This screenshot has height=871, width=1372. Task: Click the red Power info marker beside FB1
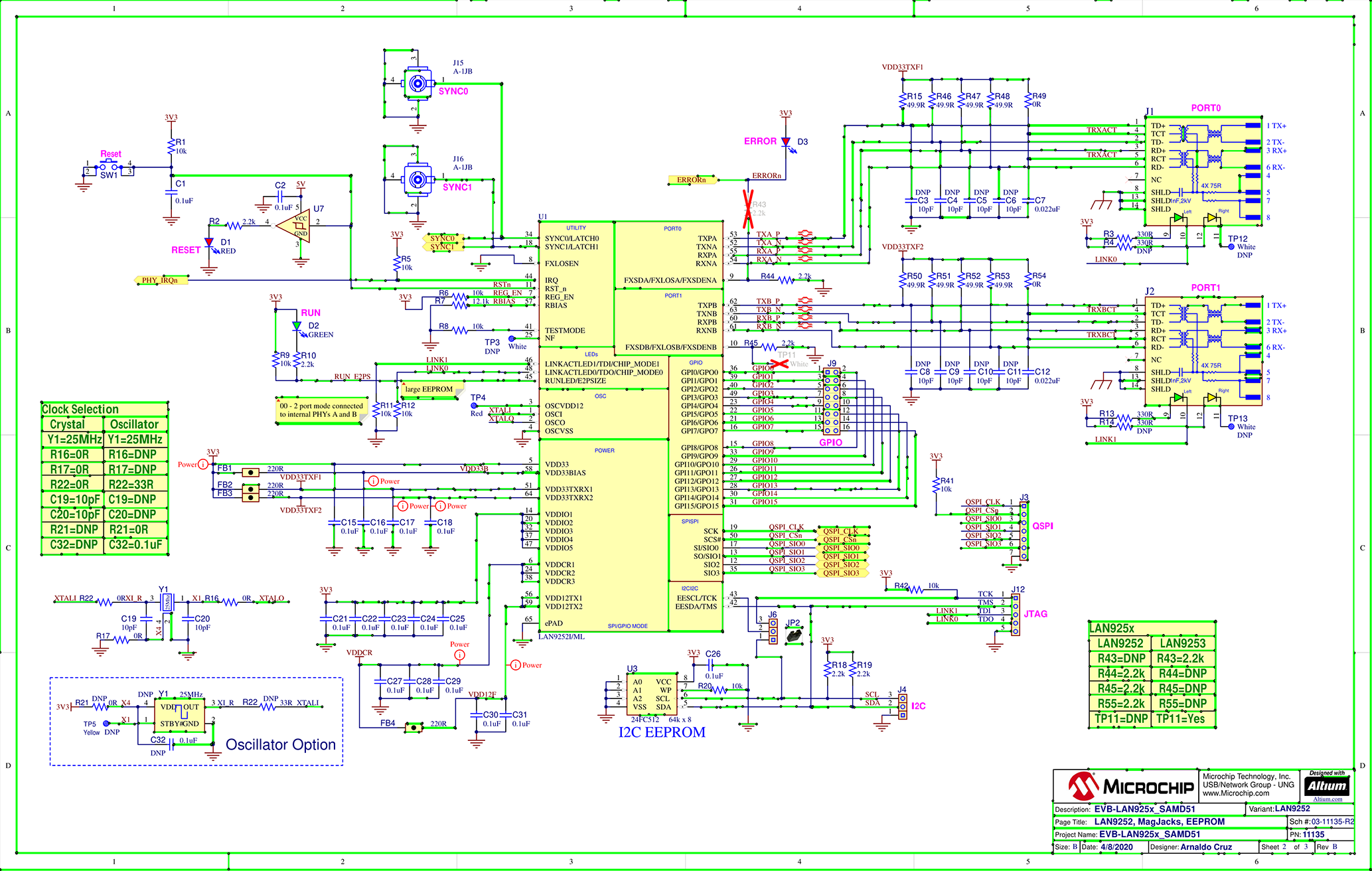203,465
